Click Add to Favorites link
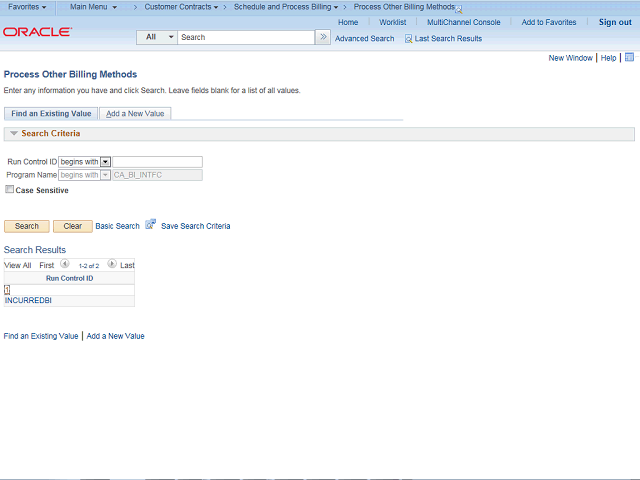The width and height of the screenshot is (640, 480). click(549, 22)
